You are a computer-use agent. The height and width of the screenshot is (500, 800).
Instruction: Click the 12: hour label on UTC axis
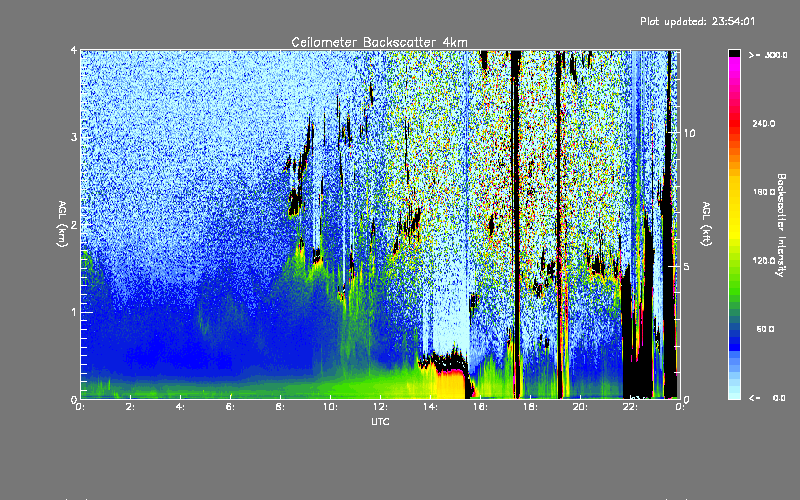tap(380, 407)
